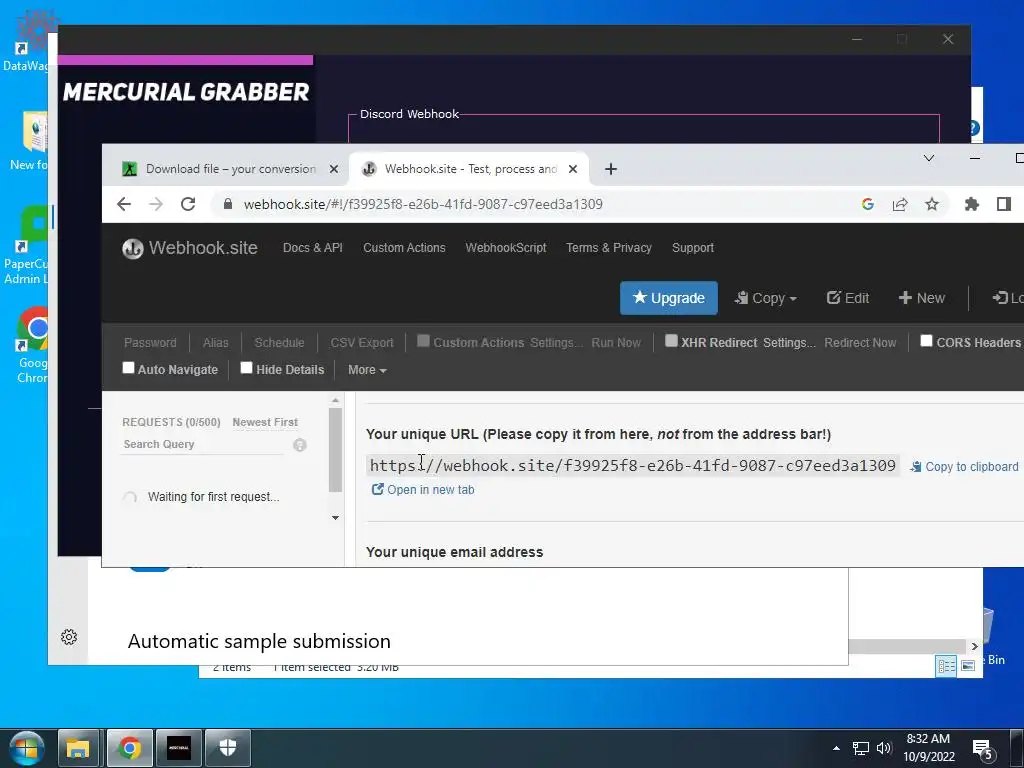Click the requests list scrollbar thumb
The image size is (1024, 768).
click(x=336, y=450)
